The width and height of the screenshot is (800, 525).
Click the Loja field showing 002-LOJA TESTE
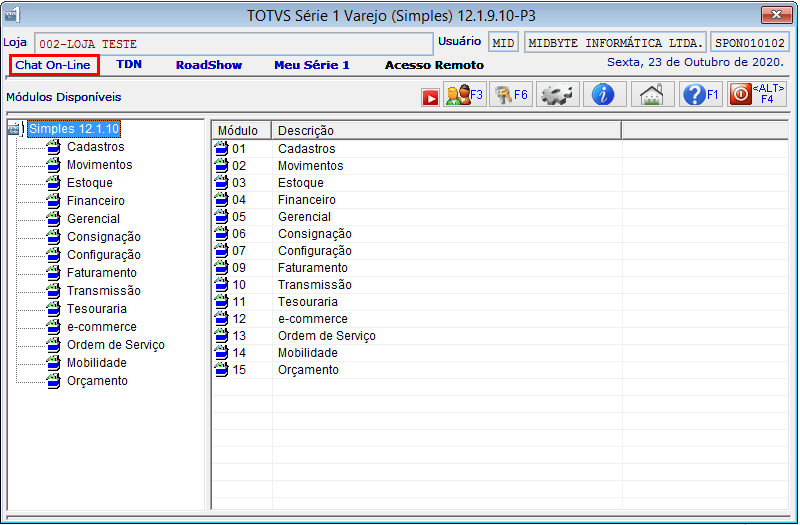[x=234, y=44]
